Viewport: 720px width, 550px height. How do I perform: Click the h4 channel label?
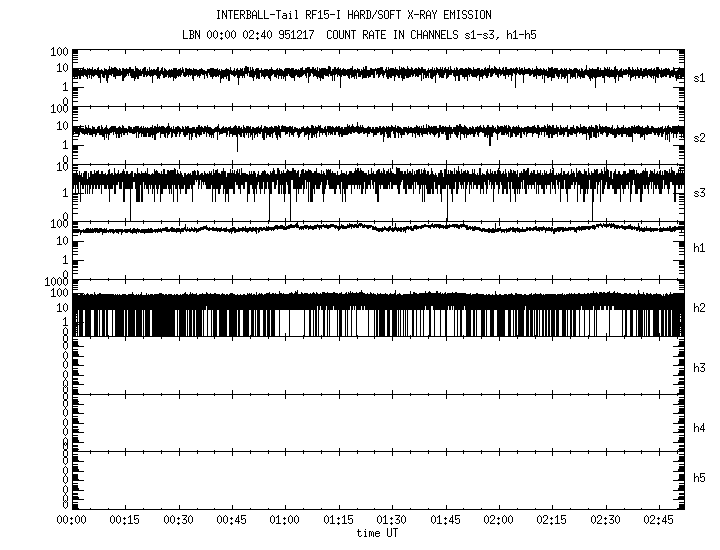point(699,428)
